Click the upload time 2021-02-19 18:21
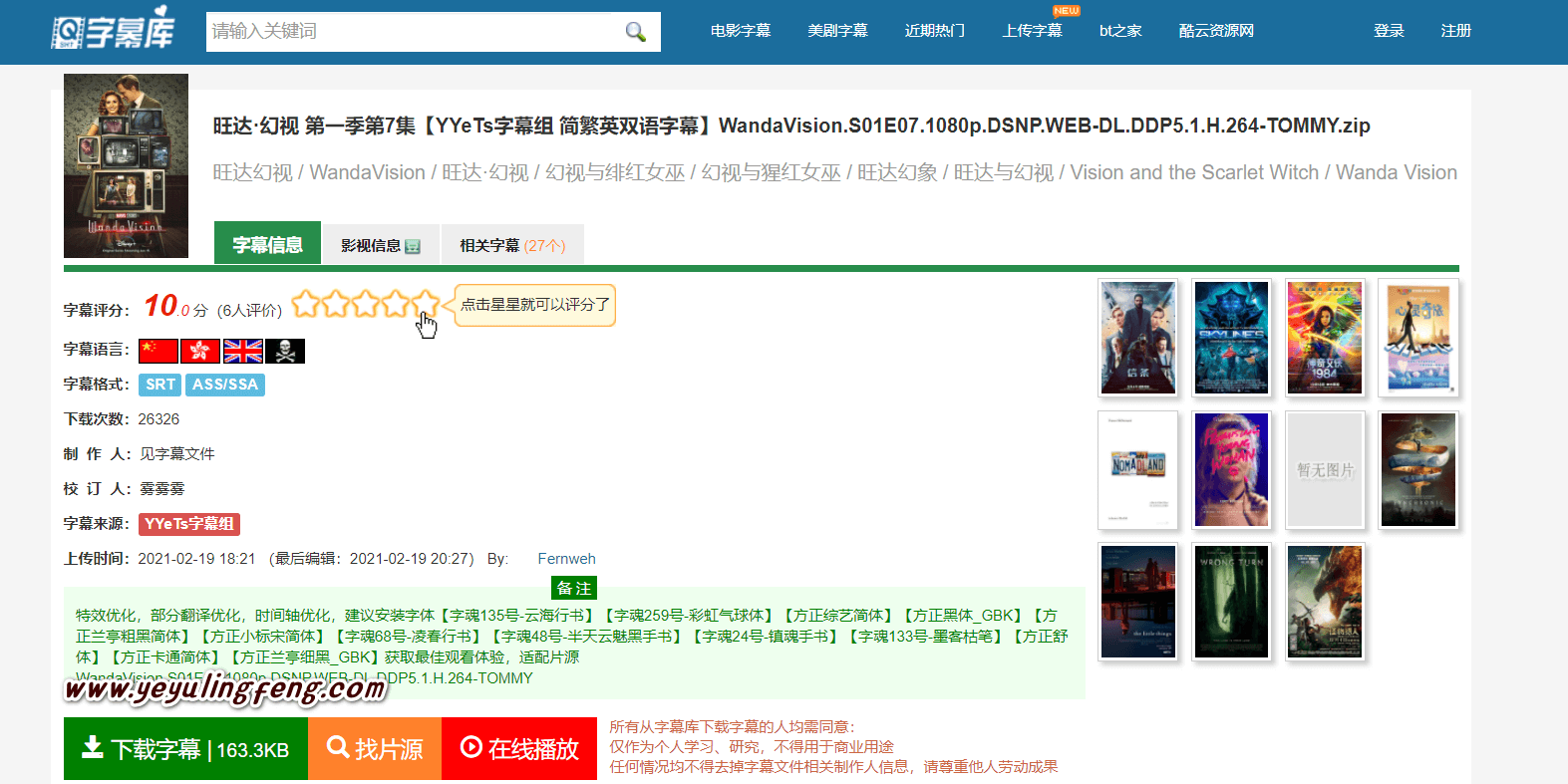The height and width of the screenshot is (784, 1568). [196, 559]
